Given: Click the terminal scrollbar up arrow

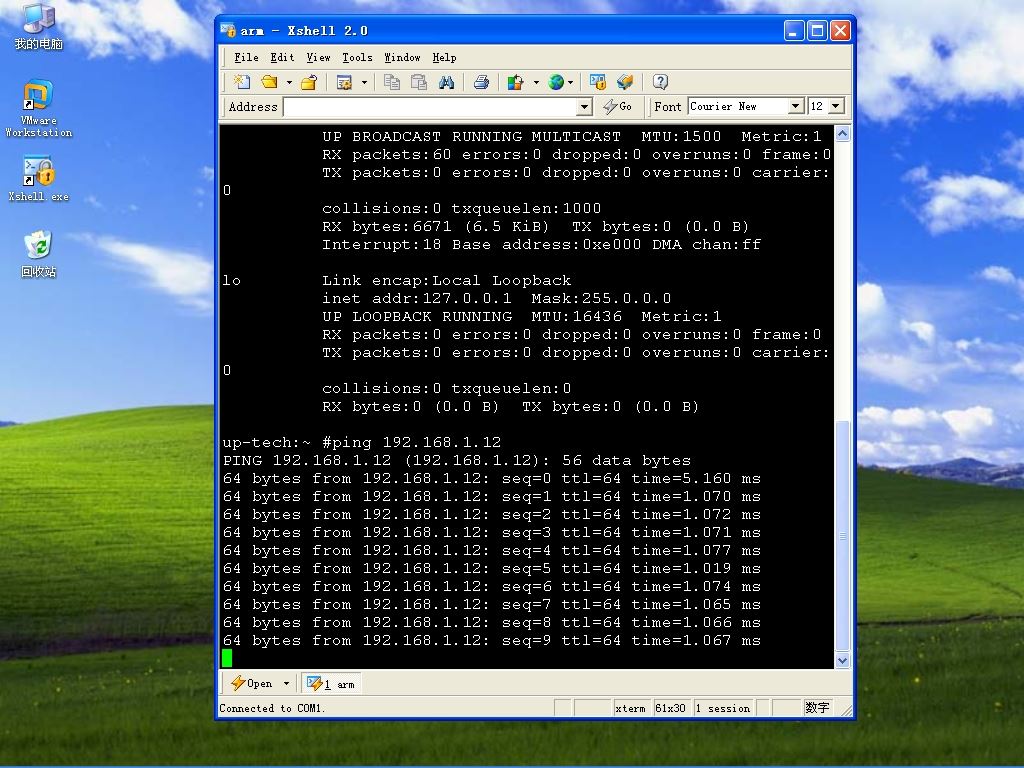Looking at the screenshot, I should point(842,134).
